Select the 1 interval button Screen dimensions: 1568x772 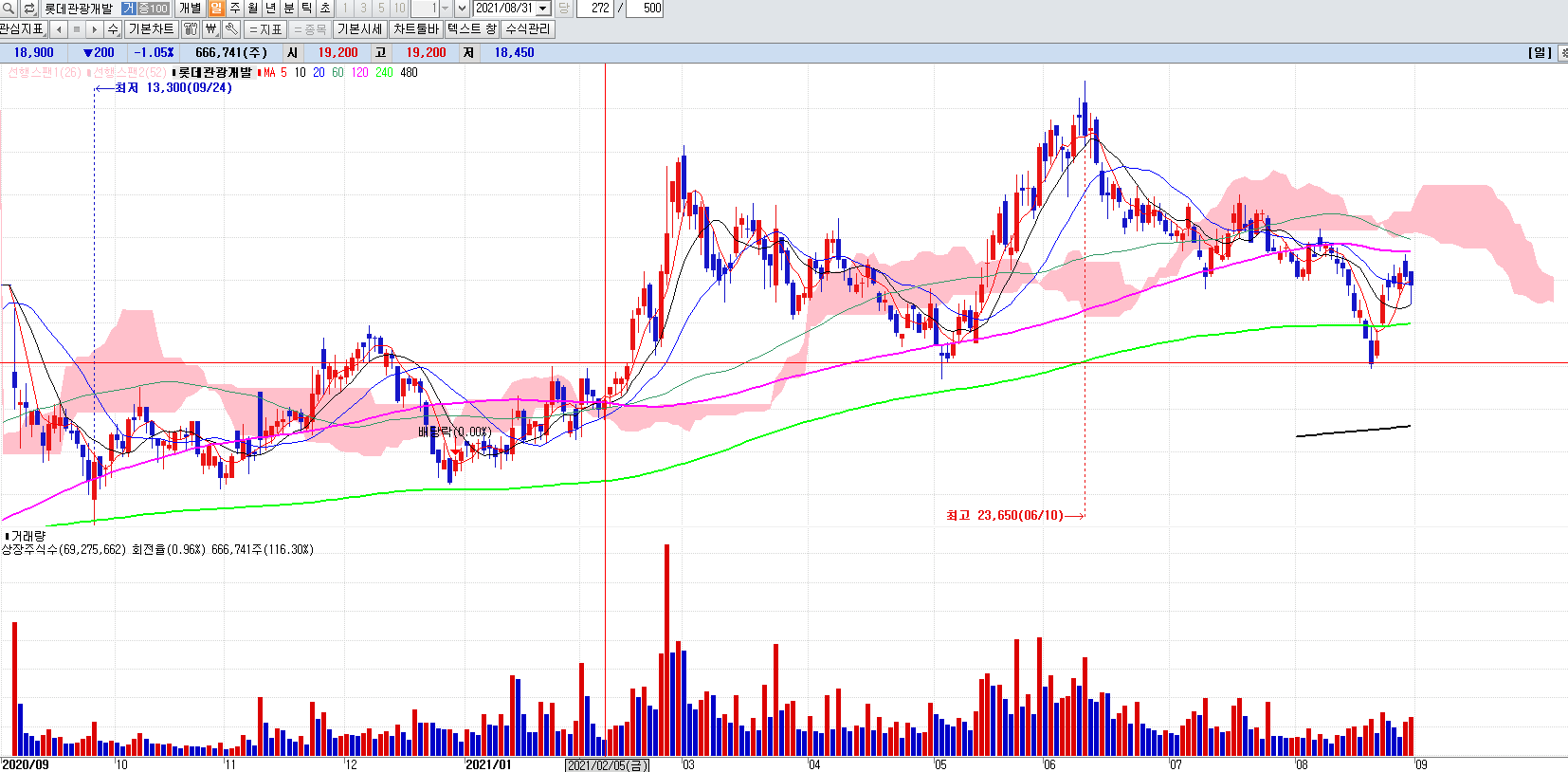(x=345, y=9)
